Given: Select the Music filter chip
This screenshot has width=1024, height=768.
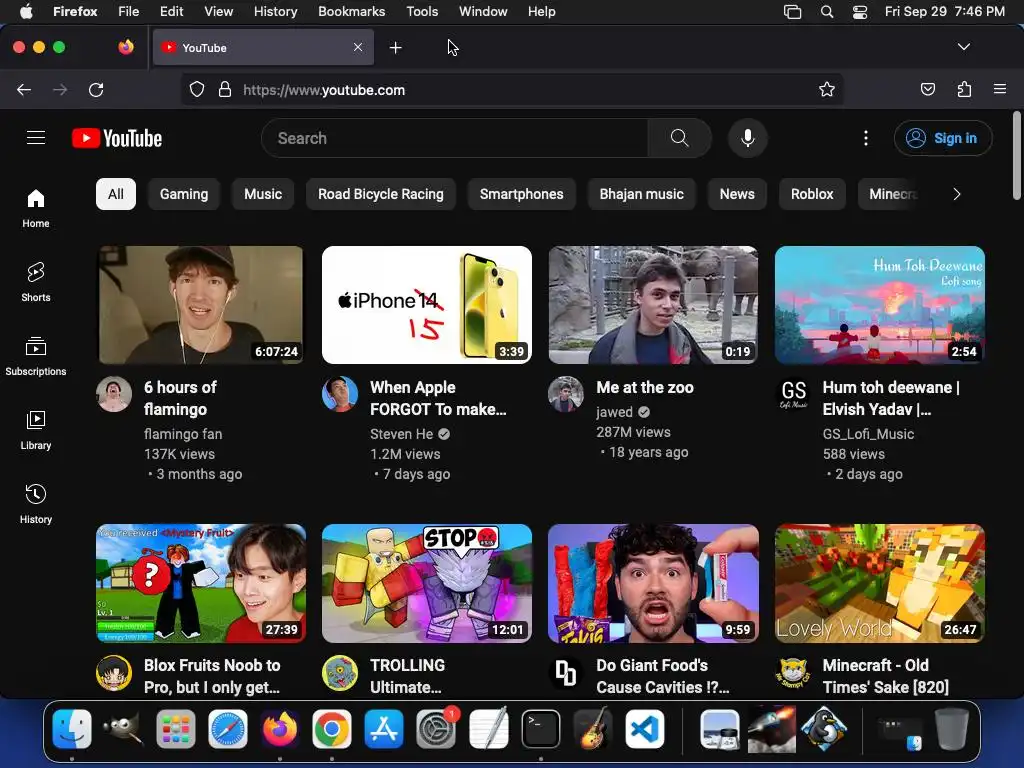Looking at the screenshot, I should tap(263, 194).
